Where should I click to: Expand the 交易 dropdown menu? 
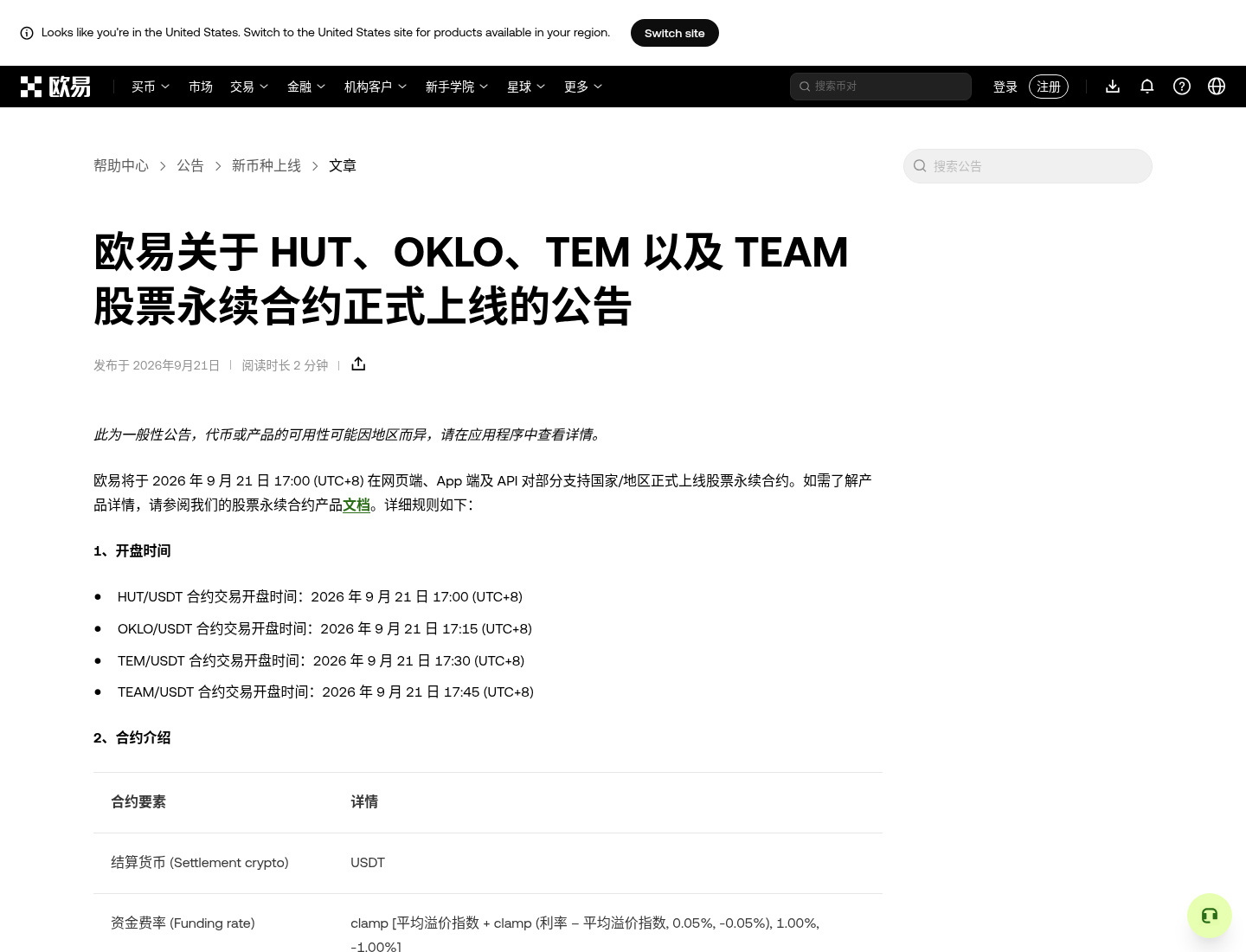click(x=249, y=87)
